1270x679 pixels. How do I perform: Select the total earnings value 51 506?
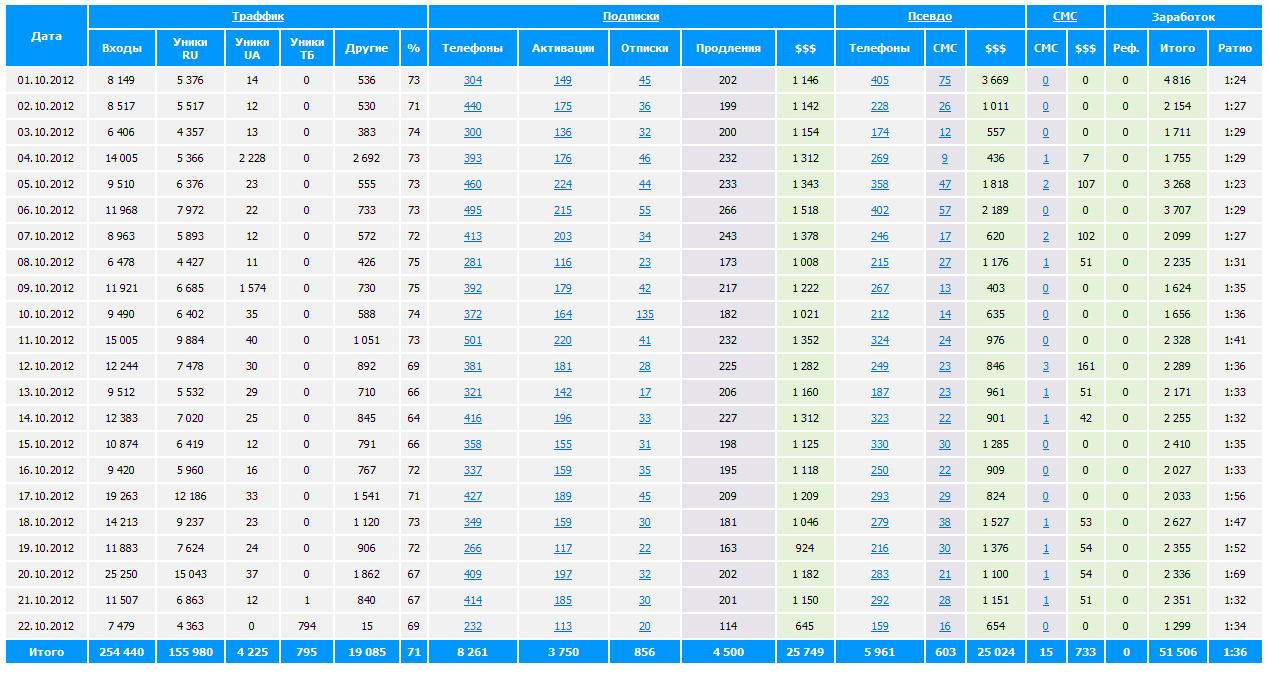point(1177,652)
